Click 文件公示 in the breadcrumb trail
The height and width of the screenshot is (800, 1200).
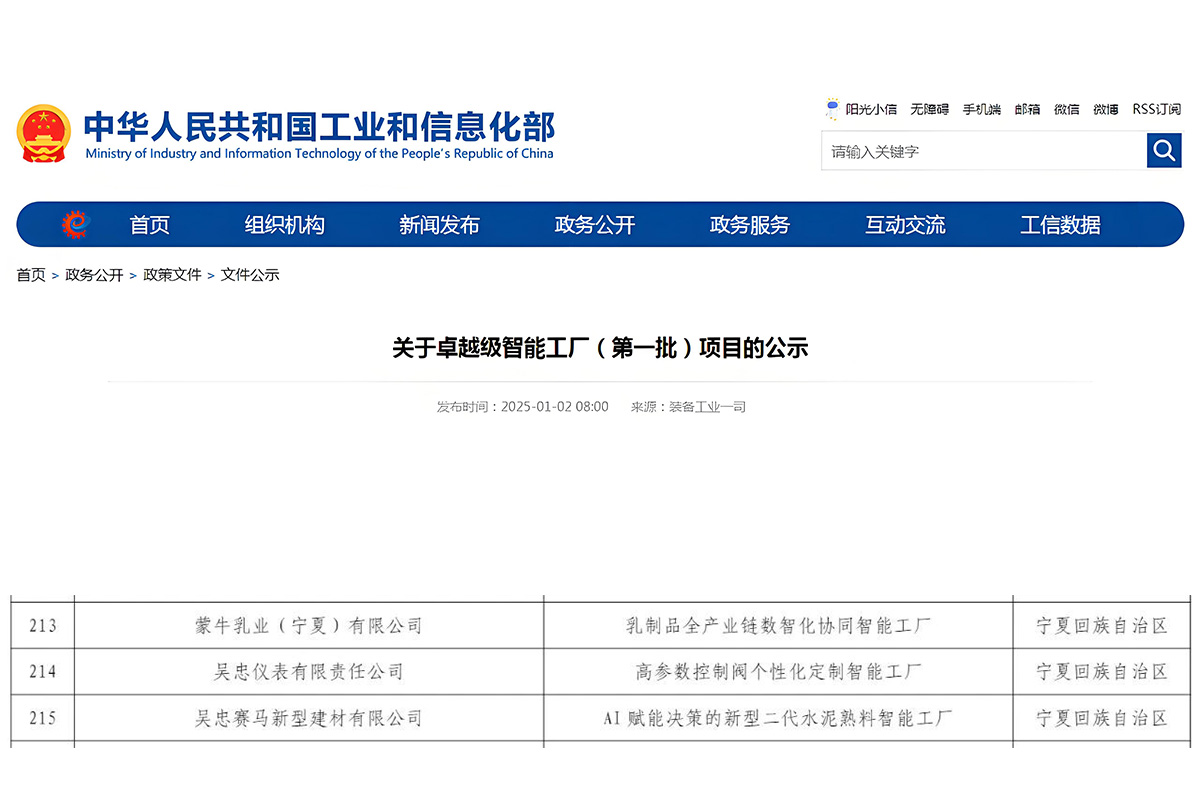click(250, 275)
